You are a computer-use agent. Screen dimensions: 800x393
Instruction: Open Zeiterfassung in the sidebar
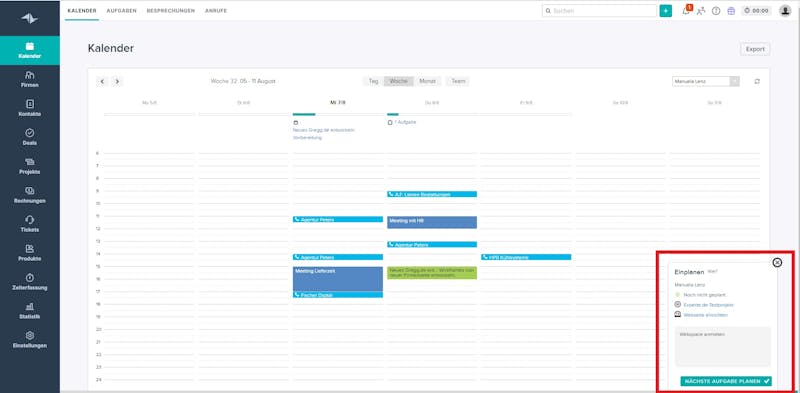30,282
